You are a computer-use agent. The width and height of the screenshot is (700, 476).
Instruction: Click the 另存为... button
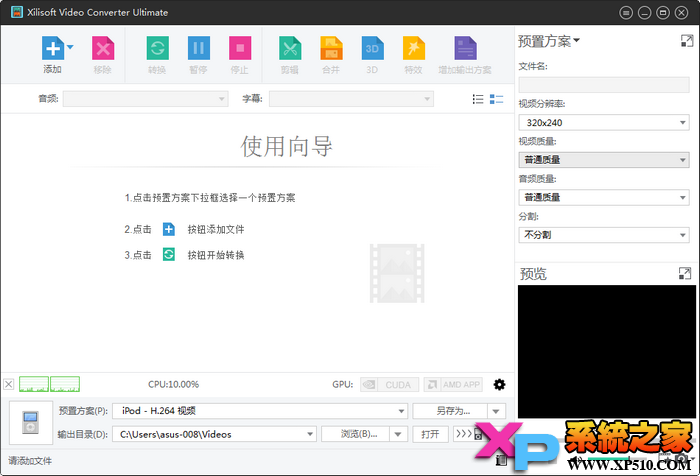pyautogui.click(x=450, y=411)
